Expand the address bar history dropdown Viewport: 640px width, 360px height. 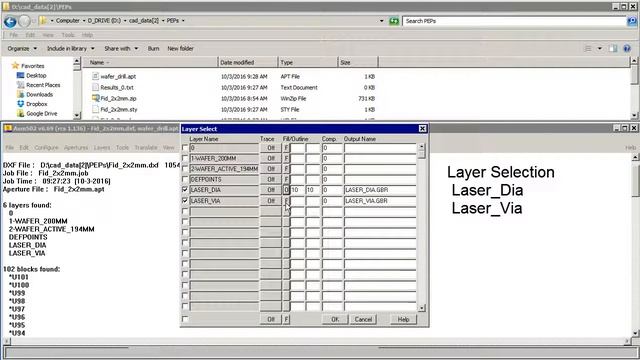[382, 21]
